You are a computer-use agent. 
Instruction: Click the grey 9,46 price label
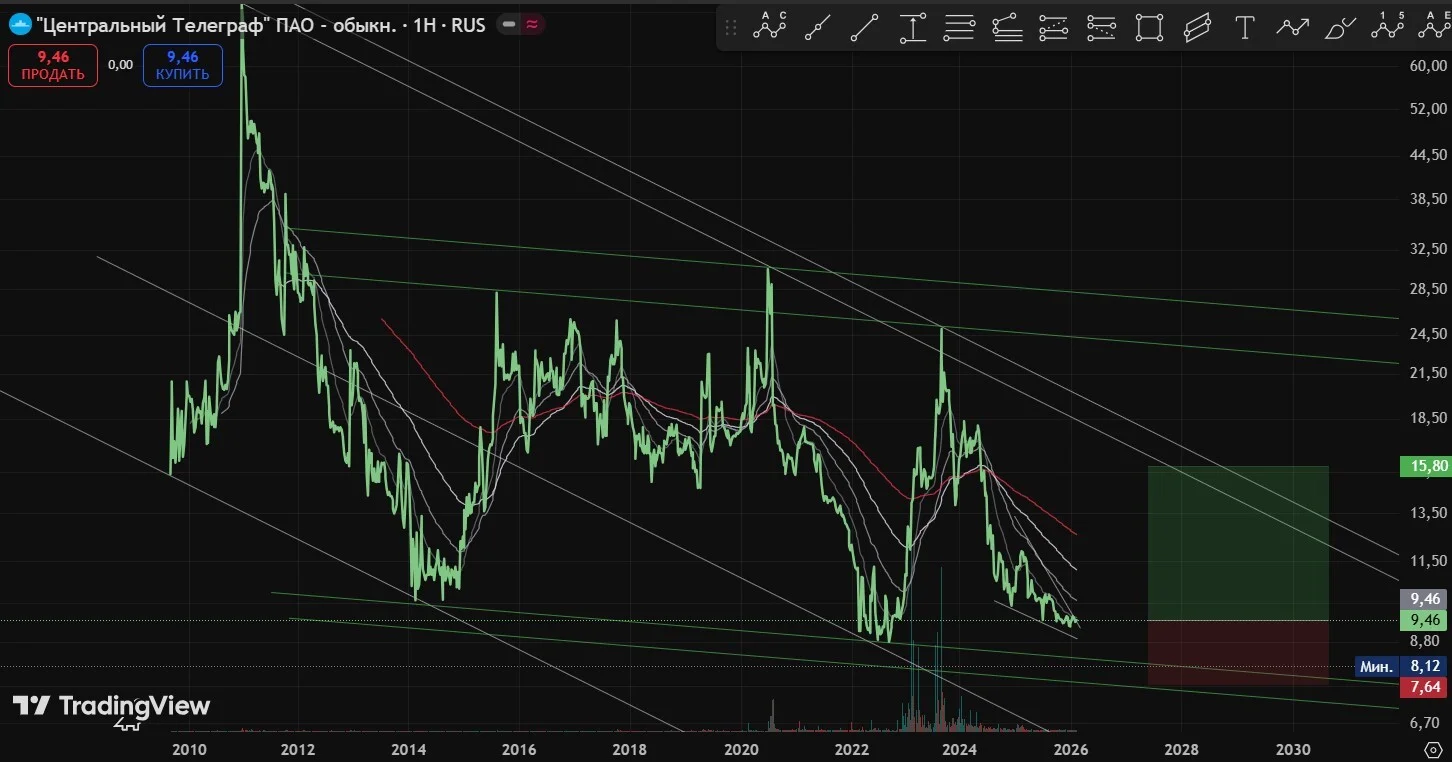(1425, 599)
